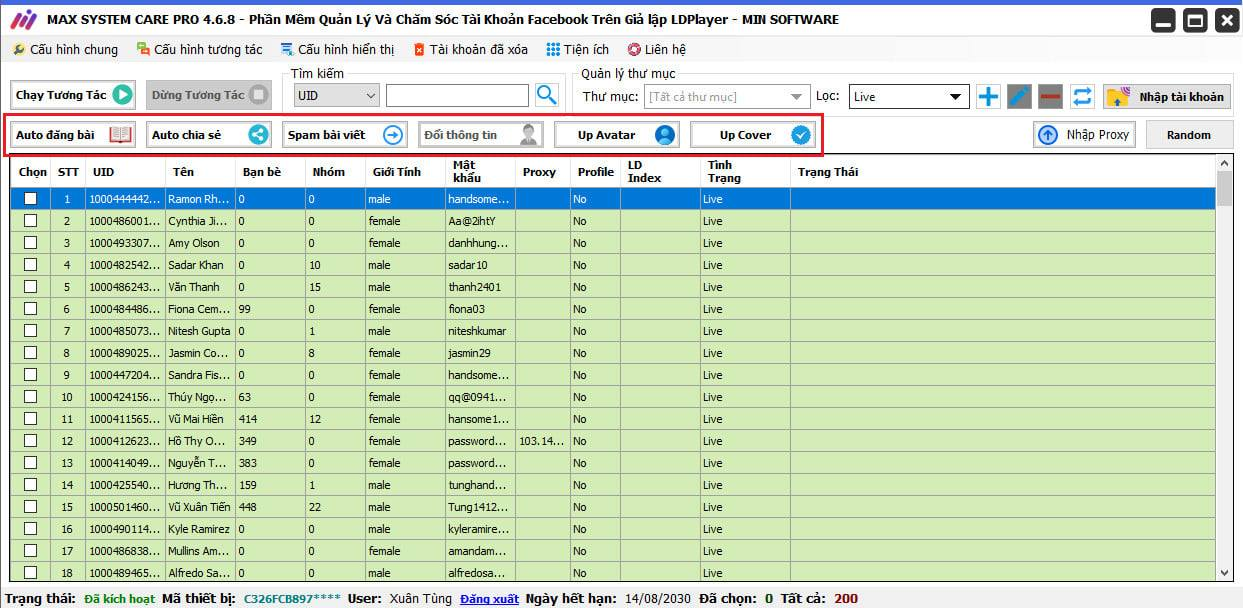The width and height of the screenshot is (1243, 608).
Task: Check the box for Cynthia Ji... row
Action: [30, 221]
